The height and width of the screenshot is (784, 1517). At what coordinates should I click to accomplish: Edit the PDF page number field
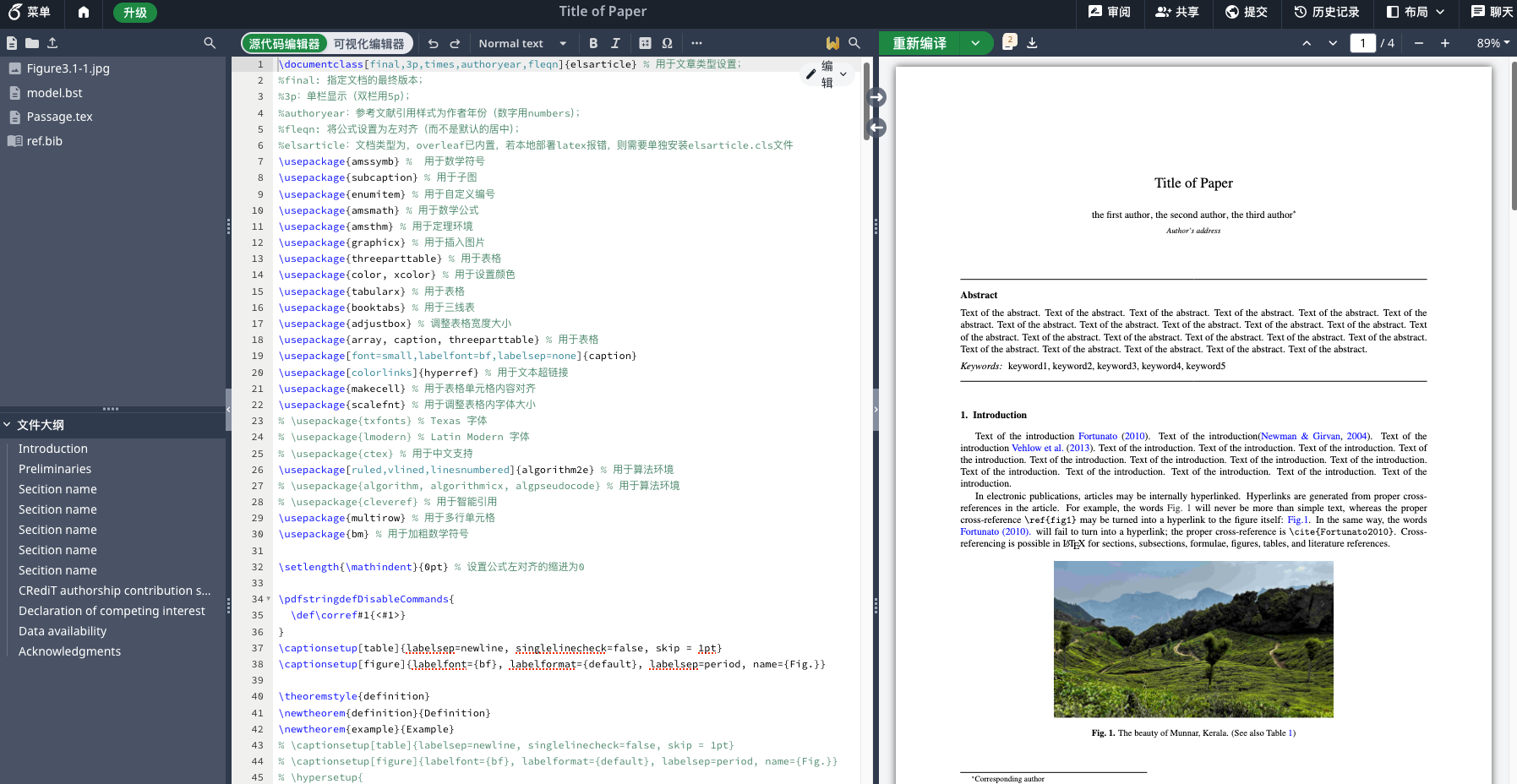1362,43
